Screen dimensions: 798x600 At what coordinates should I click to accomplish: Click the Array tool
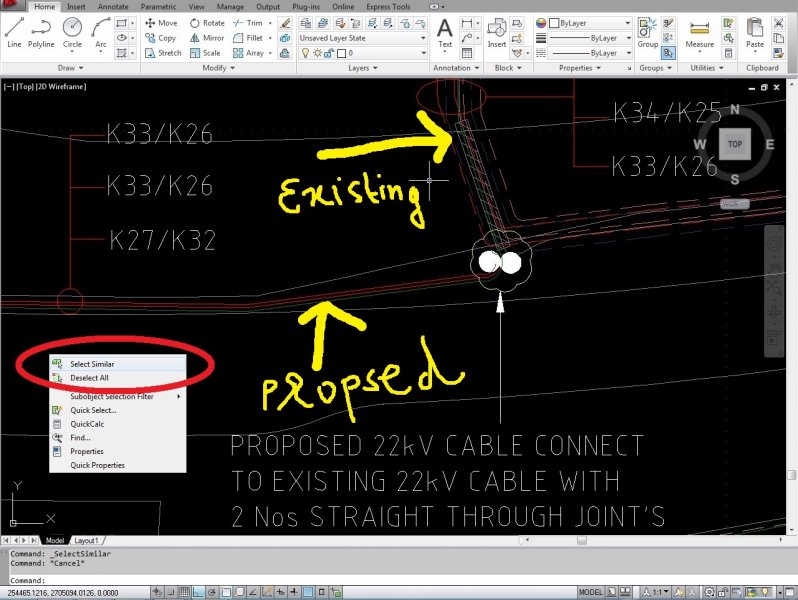click(x=248, y=53)
